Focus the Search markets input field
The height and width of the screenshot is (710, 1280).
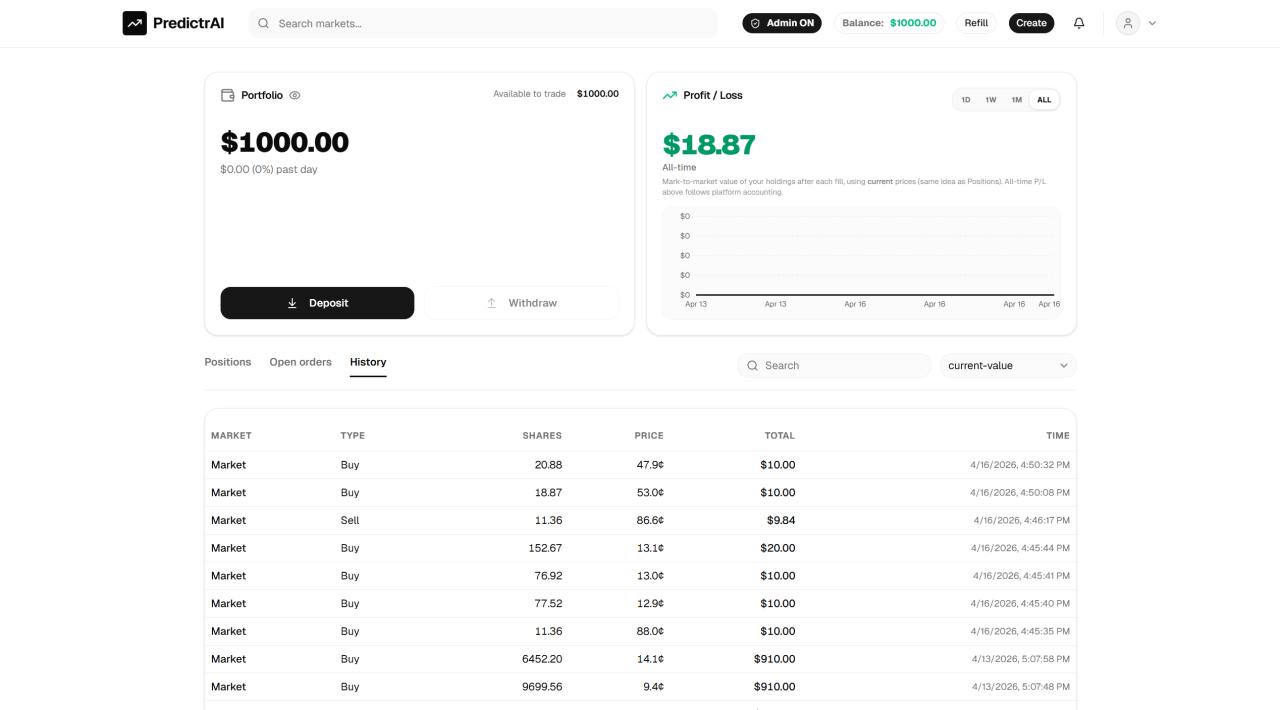pos(483,23)
